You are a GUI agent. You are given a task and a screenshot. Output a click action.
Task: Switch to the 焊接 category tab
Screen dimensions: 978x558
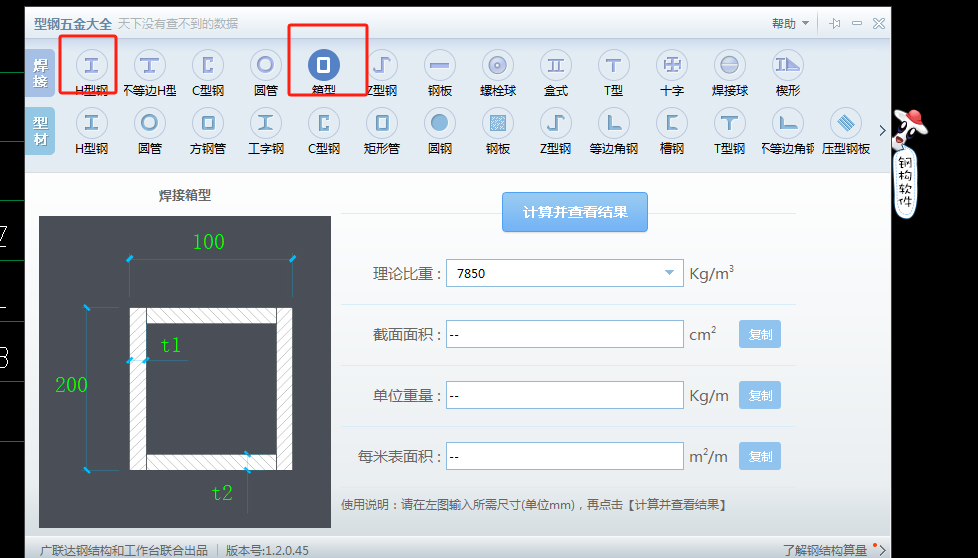(41, 73)
